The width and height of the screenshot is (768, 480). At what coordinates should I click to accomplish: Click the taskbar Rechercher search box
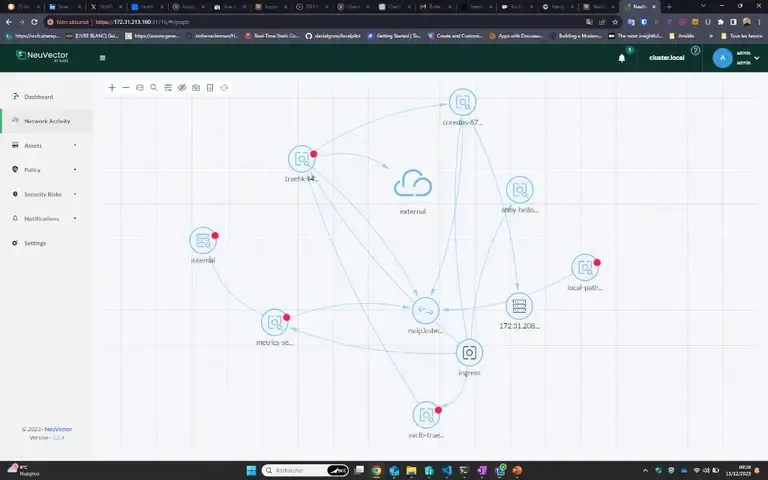tap(306, 471)
